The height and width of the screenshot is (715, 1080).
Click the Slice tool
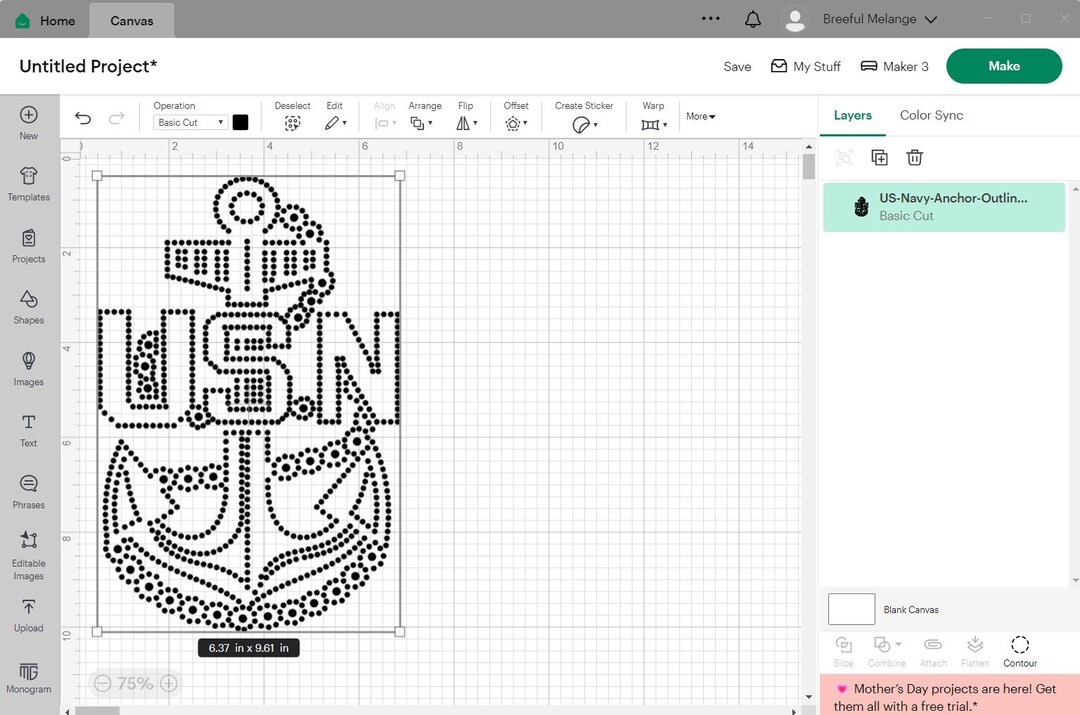coord(843,650)
